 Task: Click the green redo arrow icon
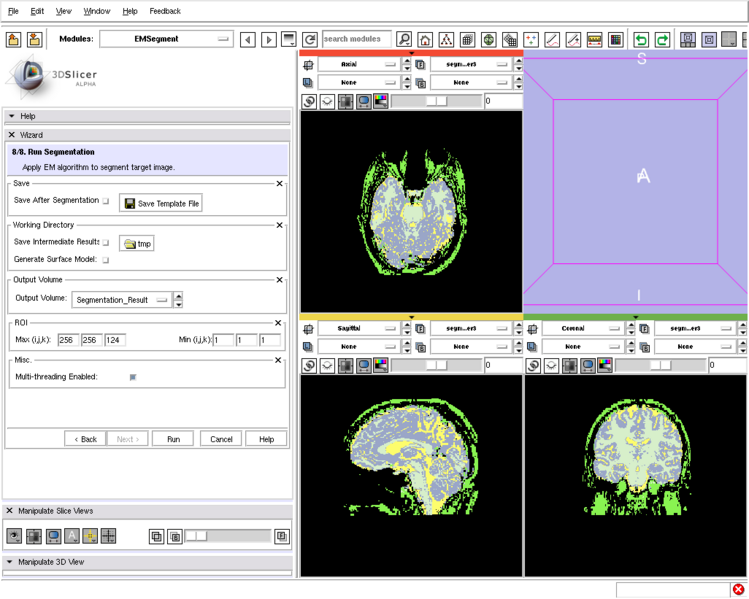[x=662, y=40]
